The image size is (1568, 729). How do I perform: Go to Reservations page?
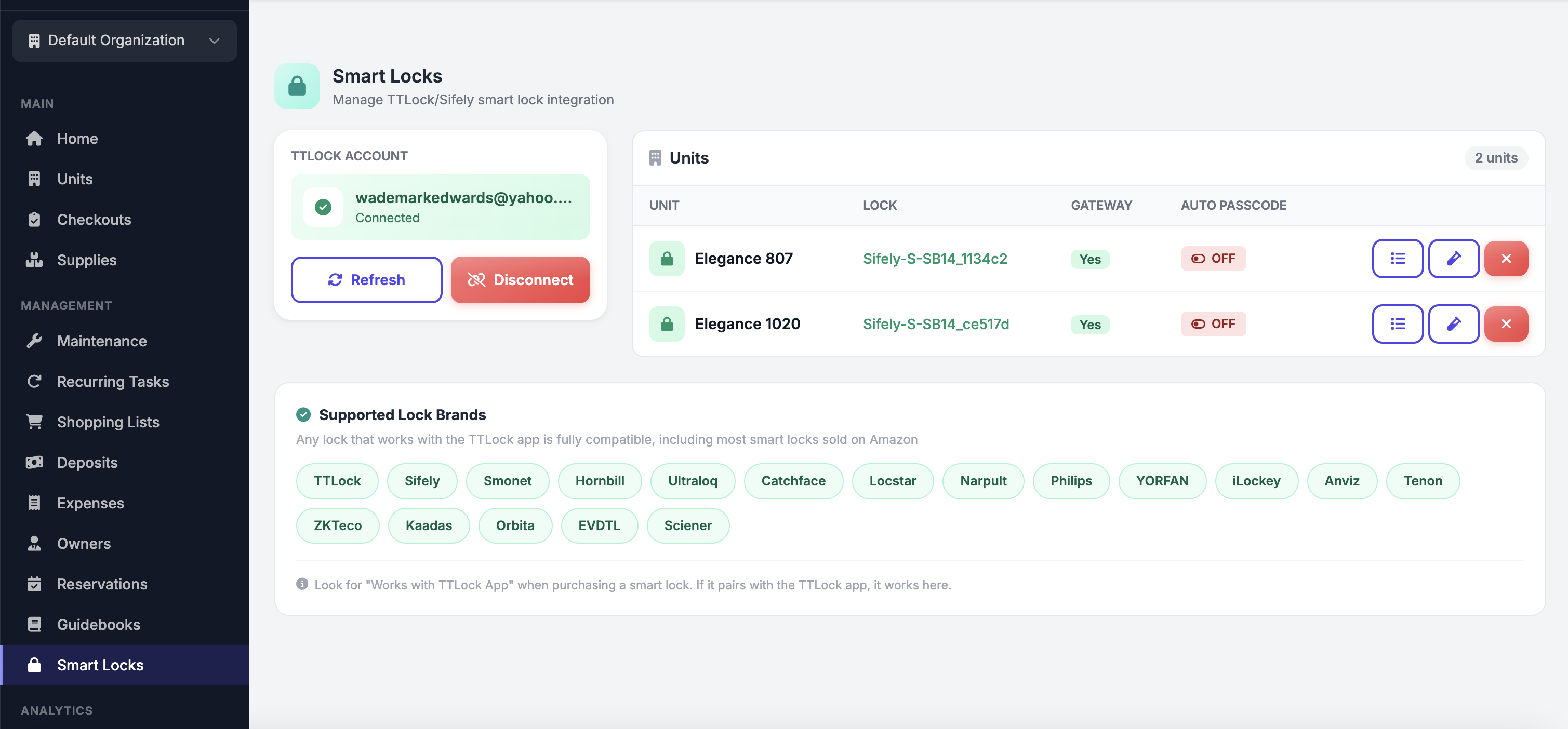point(102,584)
